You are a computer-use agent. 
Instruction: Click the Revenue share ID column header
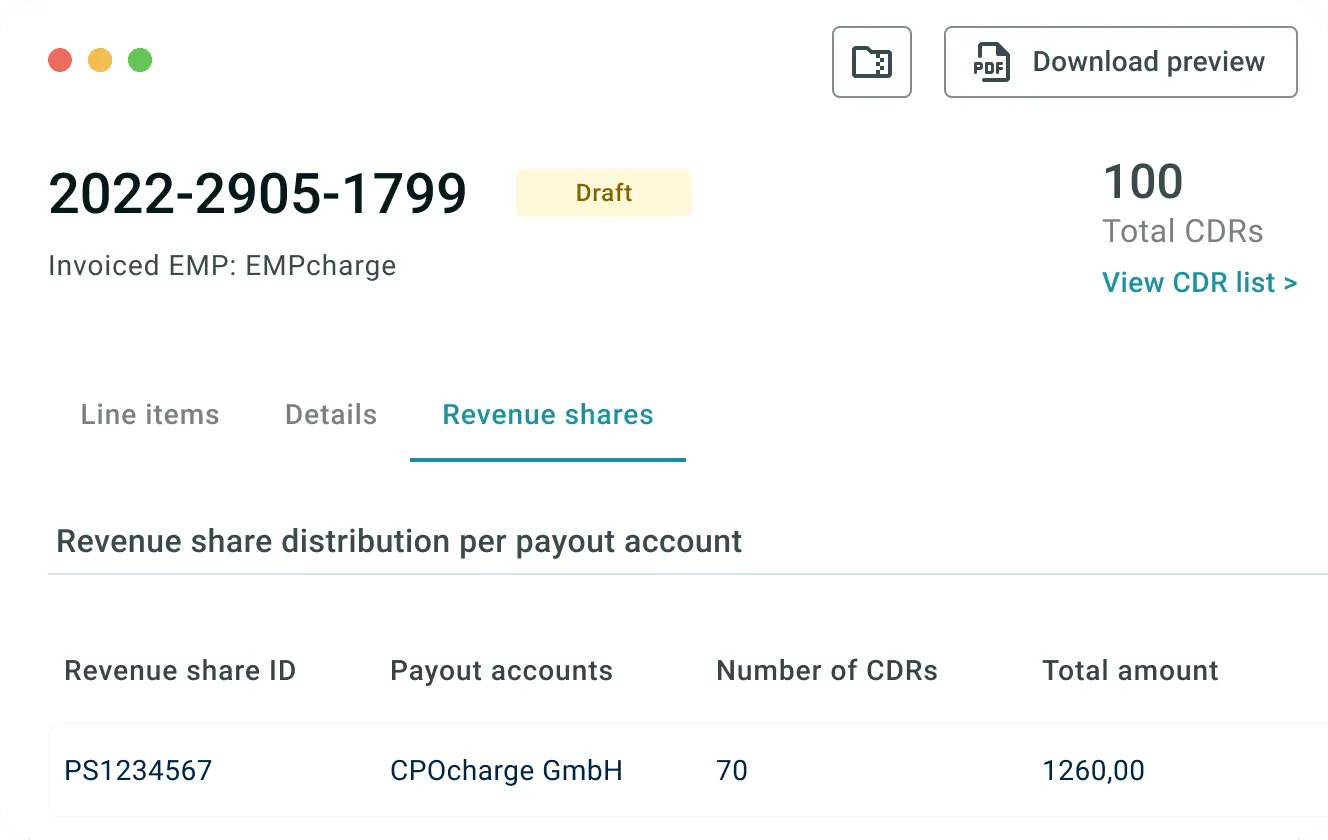pyautogui.click(x=180, y=670)
